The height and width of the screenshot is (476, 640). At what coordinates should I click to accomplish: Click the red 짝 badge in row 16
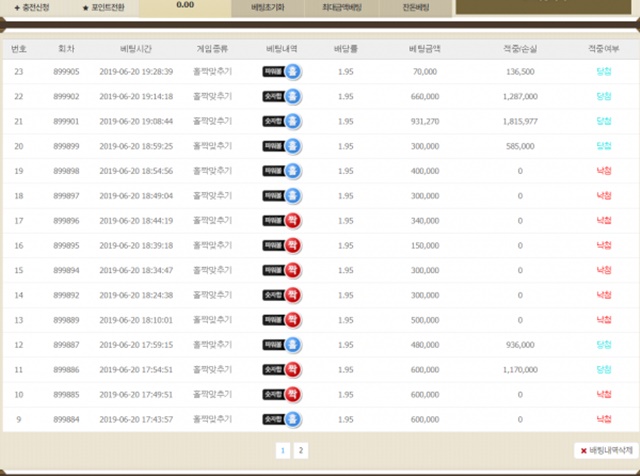(x=293, y=246)
